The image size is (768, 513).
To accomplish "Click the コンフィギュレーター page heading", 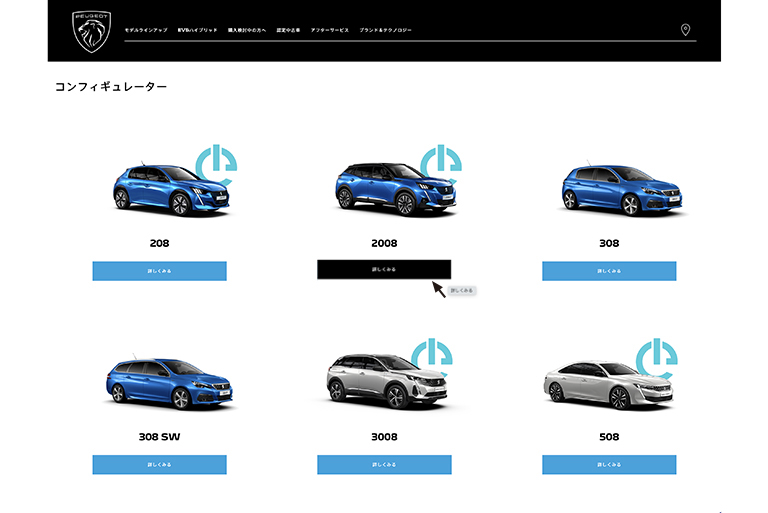I will point(111,87).
